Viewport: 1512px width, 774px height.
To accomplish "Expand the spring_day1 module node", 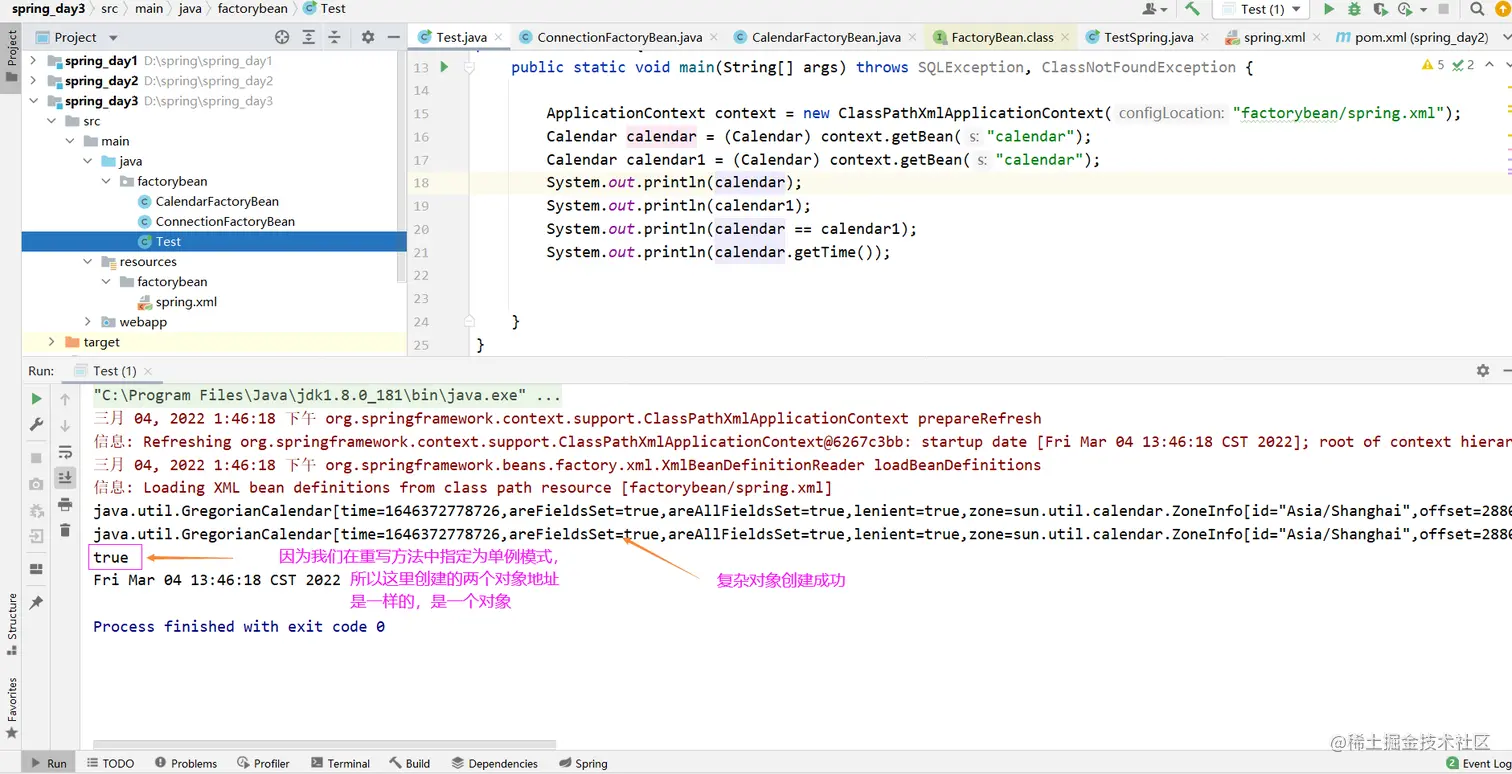I will (x=33, y=61).
